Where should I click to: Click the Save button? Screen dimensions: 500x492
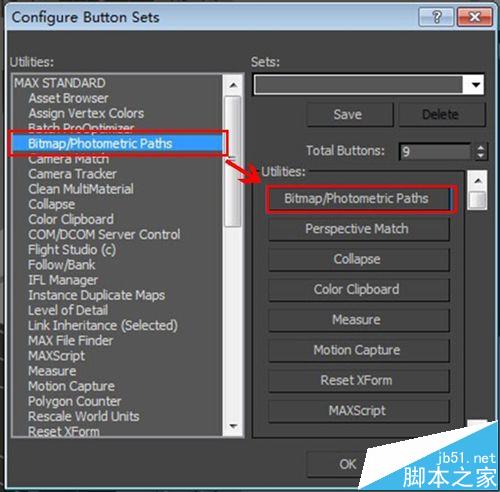click(x=350, y=115)
